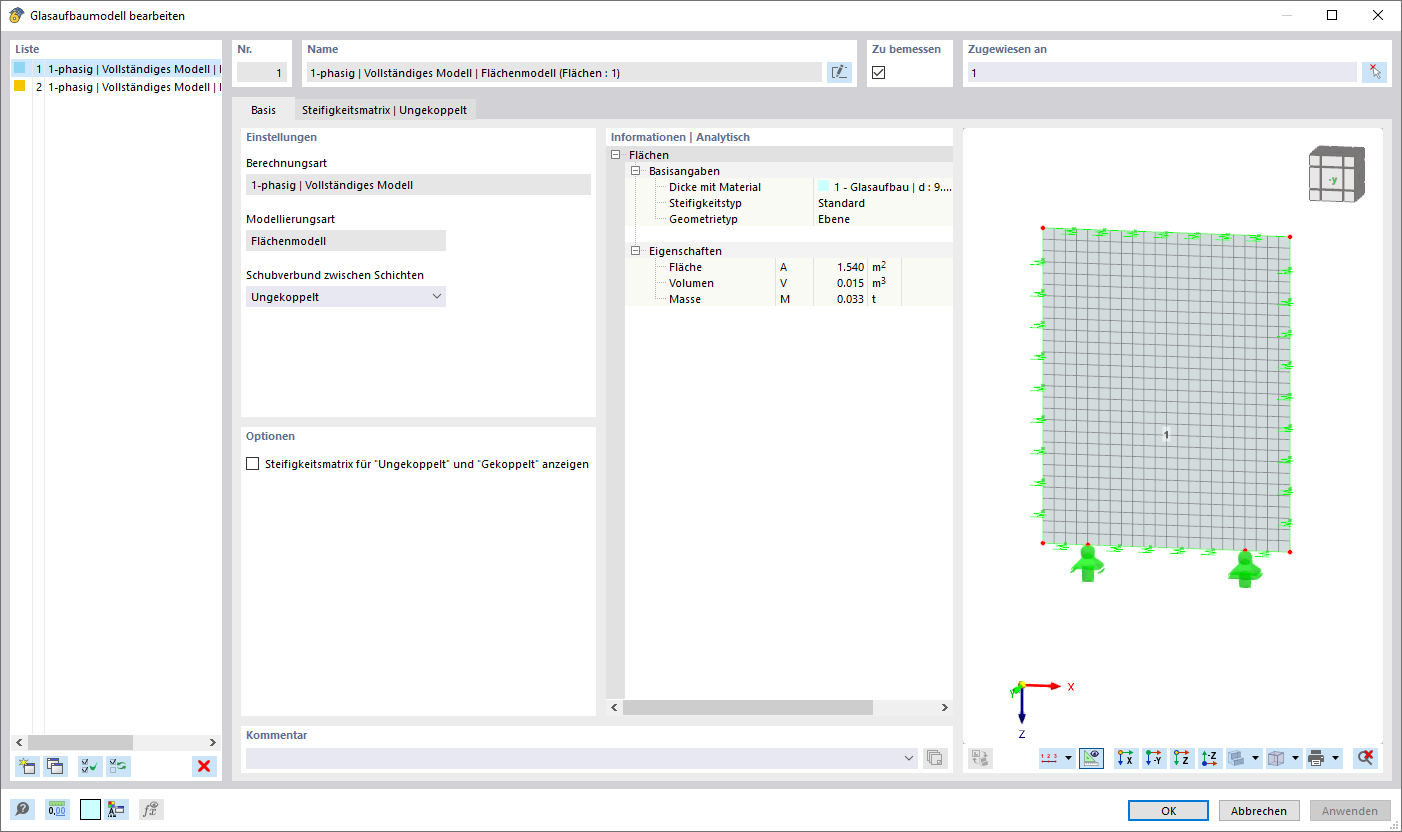Select list entry 2 in the Liste
The height and width of the screenshot is (832, 1402).
[x=116, y=87]
